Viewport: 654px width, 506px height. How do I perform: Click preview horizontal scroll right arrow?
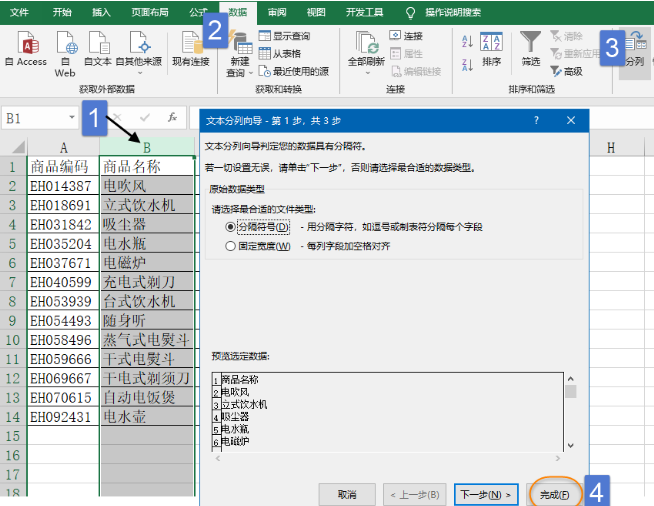coord(558,458)
